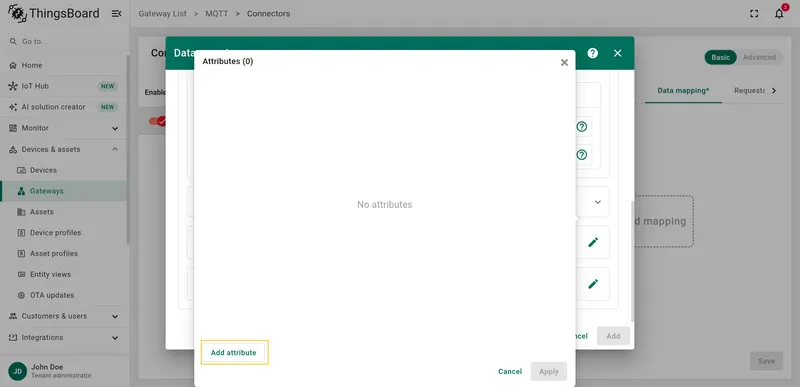Click the upper help question icon
This screenshot has height=387, width=800.
pos(582,127)
